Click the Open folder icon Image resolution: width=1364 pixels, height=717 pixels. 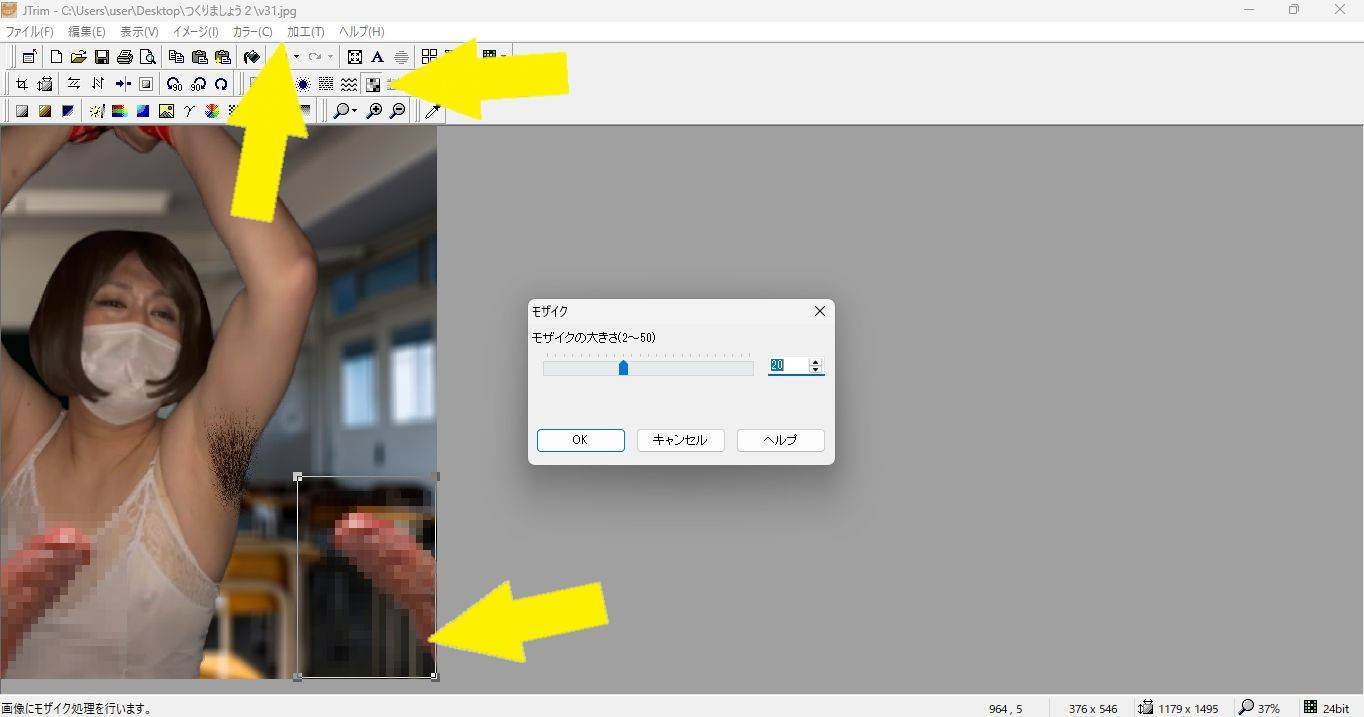(78, 57)
